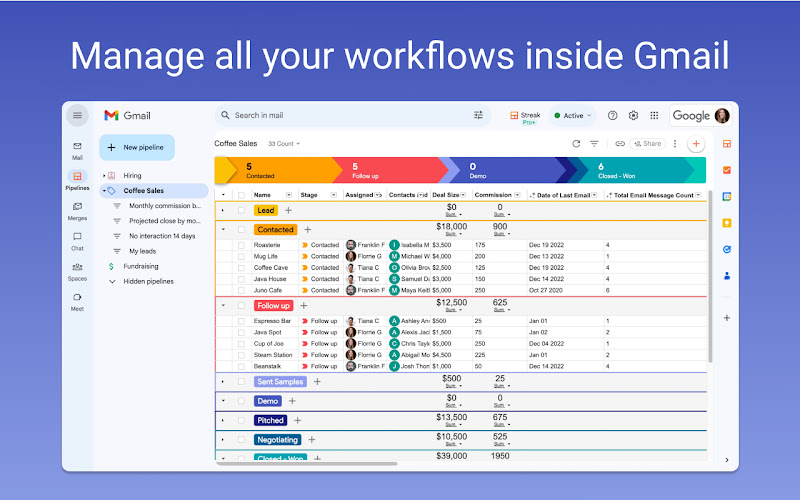Click the Share button

coord(647,144)
